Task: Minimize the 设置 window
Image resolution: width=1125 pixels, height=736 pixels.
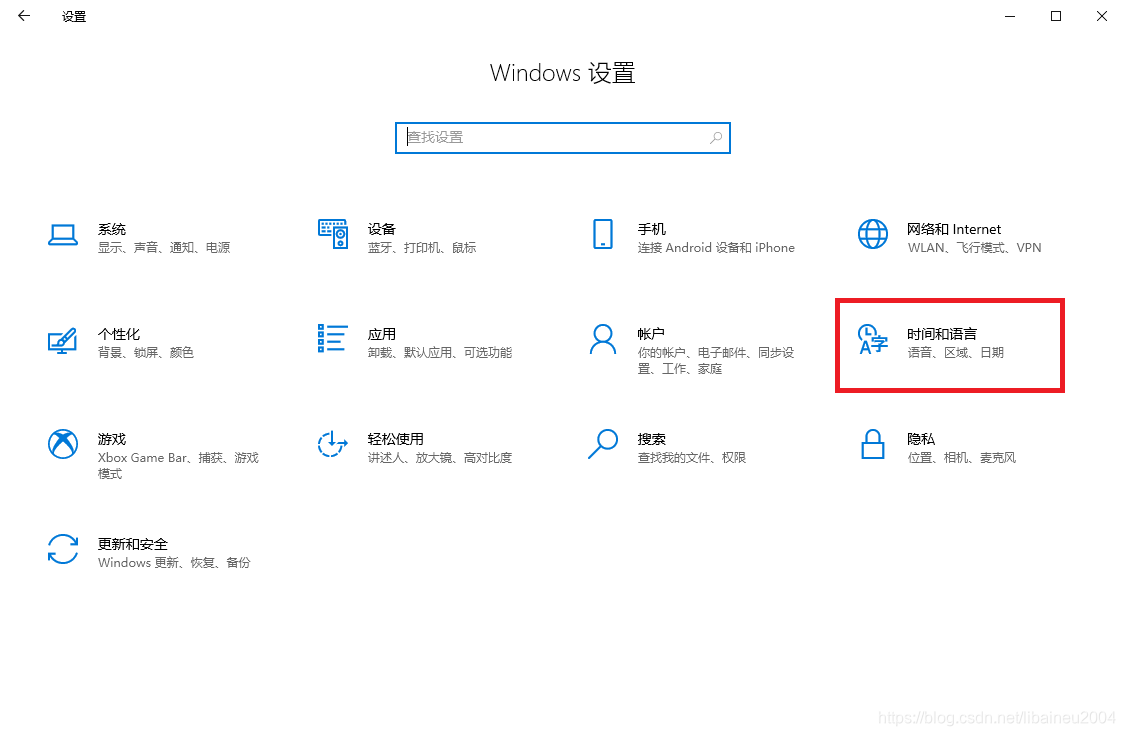Action: 1010,16
